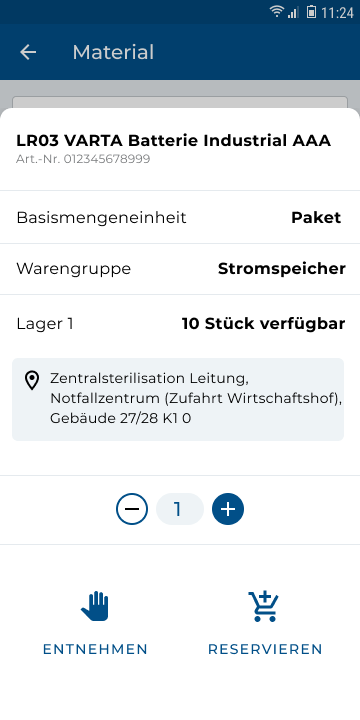Screen dimensions: 360x720
Task: Tap the Basismengeneinheit Paket row
Action: click(x=180, y=217)
